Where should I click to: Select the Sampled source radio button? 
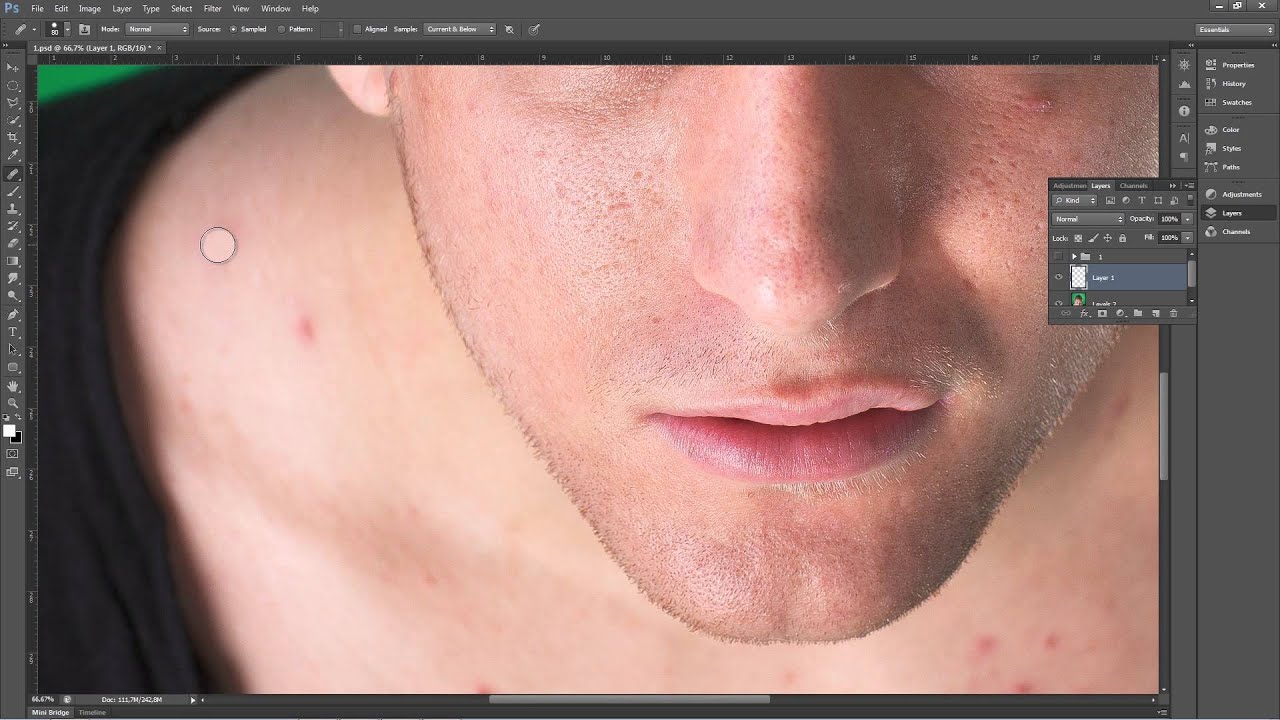pyautogui.click(x=234, y=29)
